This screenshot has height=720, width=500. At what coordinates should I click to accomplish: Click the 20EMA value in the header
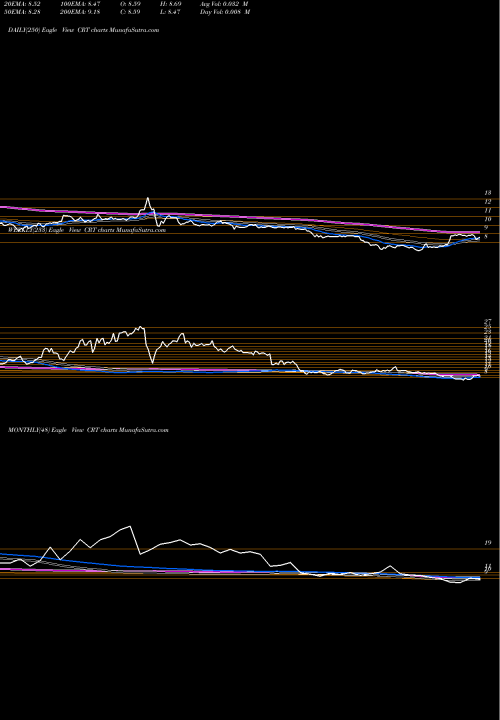(24, 4)
